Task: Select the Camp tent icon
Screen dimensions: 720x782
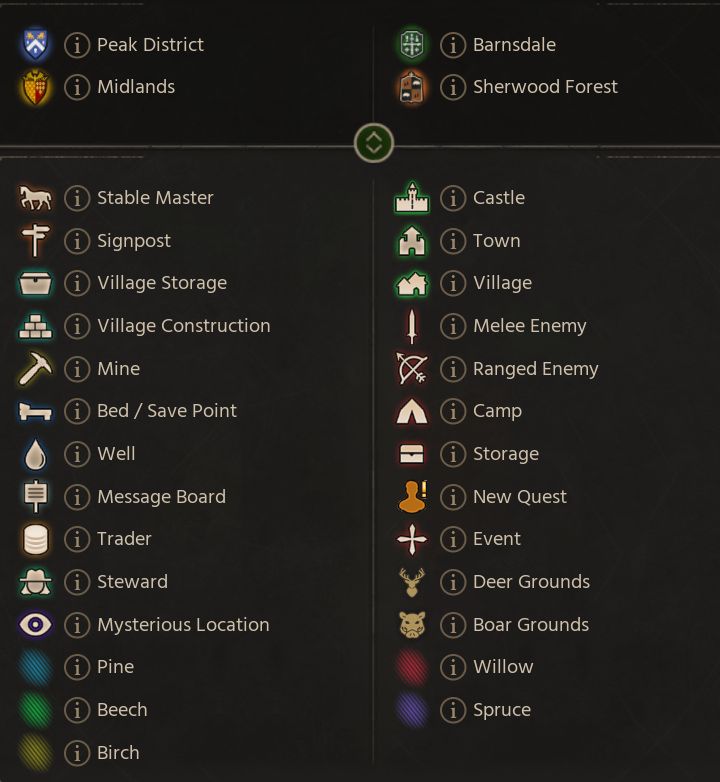Action: 412,411
